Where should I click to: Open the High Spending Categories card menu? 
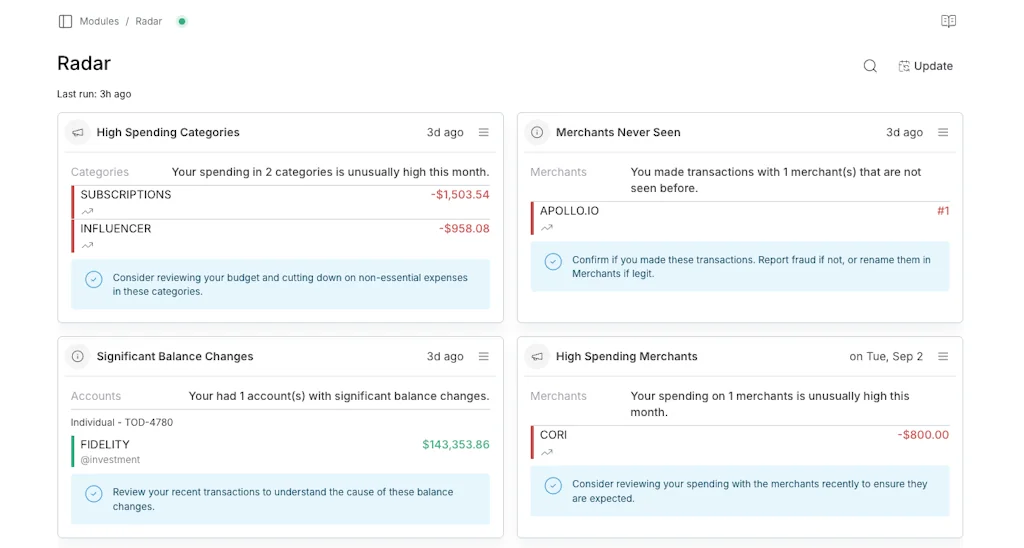click(483, 132)
